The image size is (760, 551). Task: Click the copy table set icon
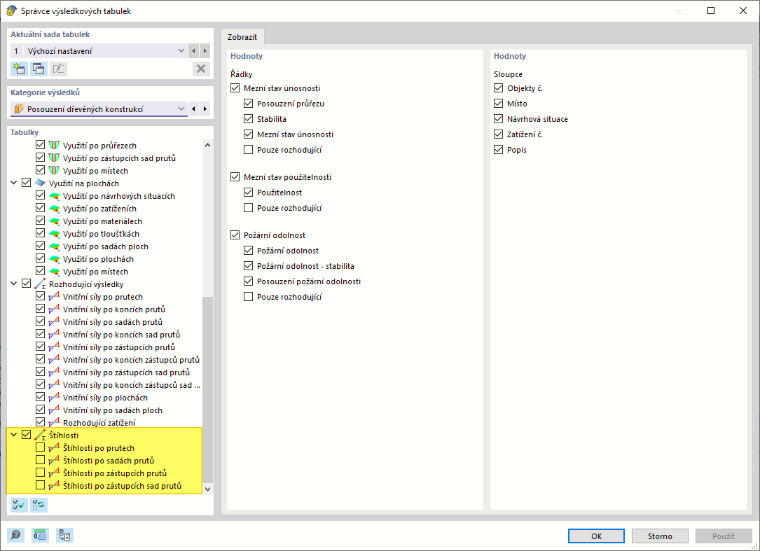[39, 69]
